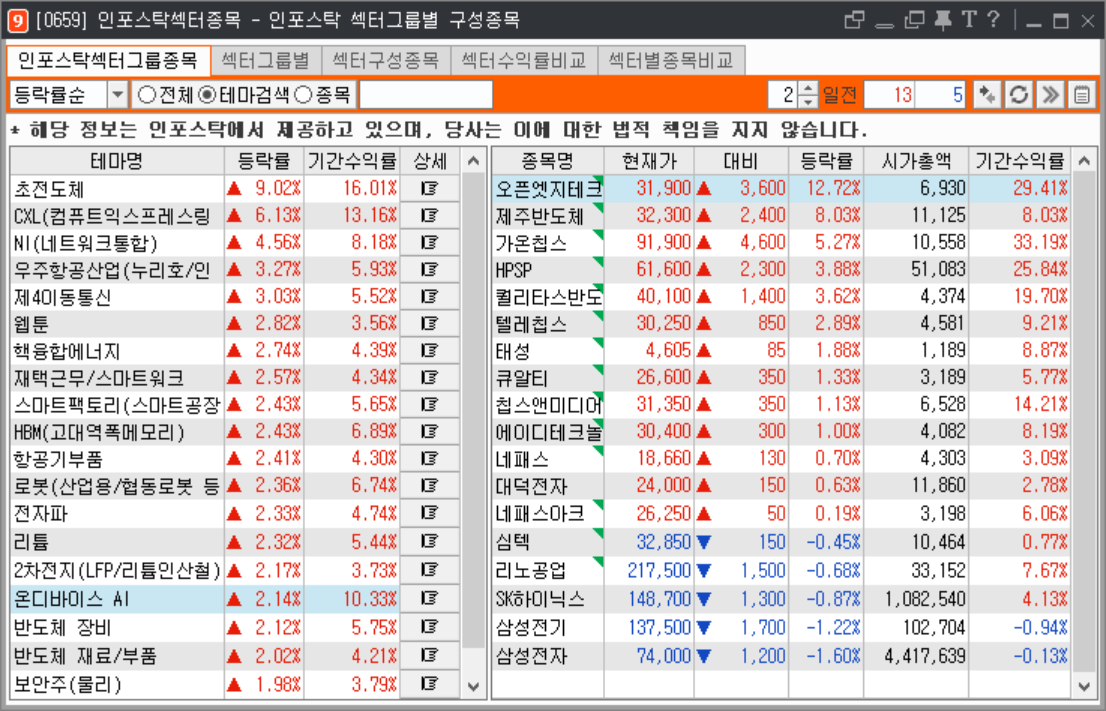The width and height of the screenshot is (1106, 711).
Task: Switch to 인포스탁섹터그룹종목 tab
Action: (108, 61)
